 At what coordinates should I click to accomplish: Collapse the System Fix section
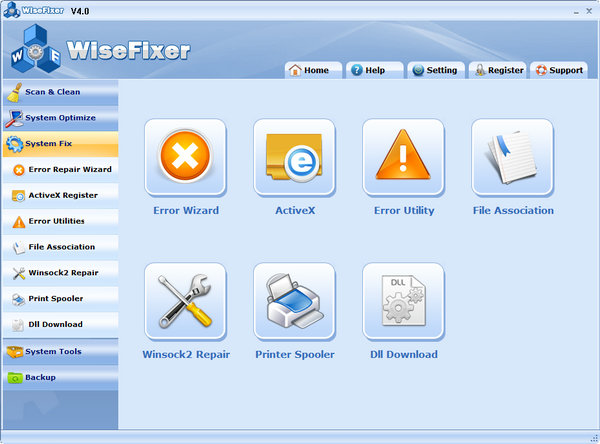click(x=58, y=144)
